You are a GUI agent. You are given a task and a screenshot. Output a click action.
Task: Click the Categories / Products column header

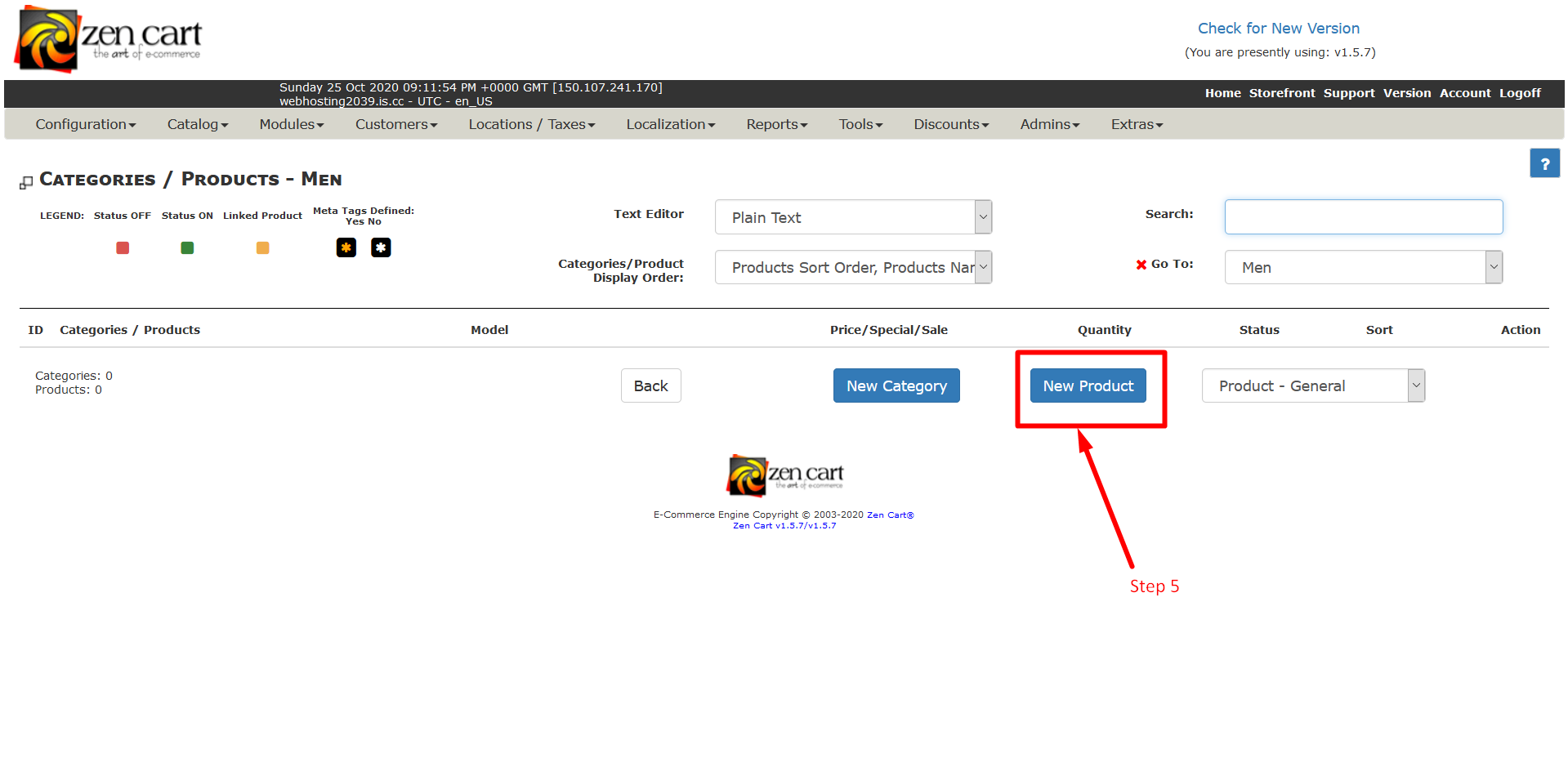[x=130, y=330]
